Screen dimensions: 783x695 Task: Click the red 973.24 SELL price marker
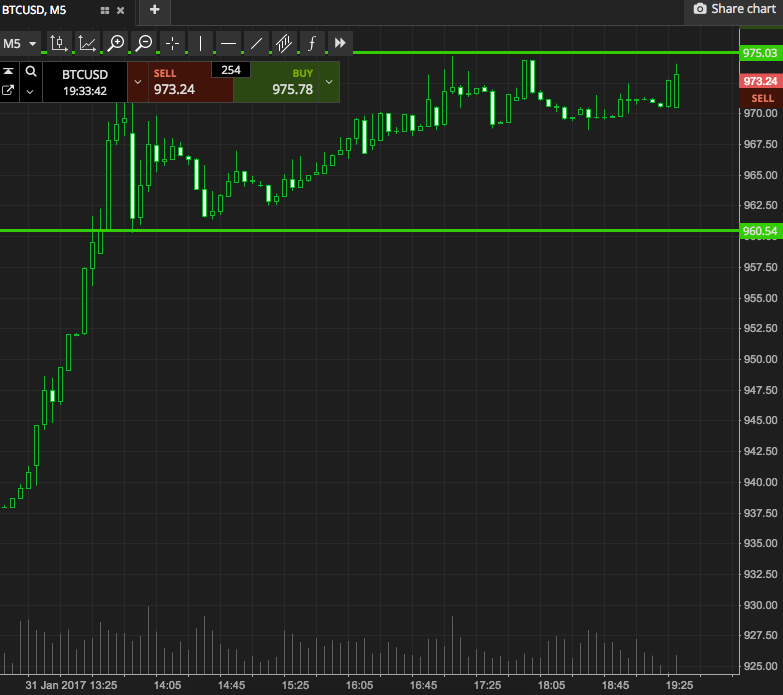point(761,81)
